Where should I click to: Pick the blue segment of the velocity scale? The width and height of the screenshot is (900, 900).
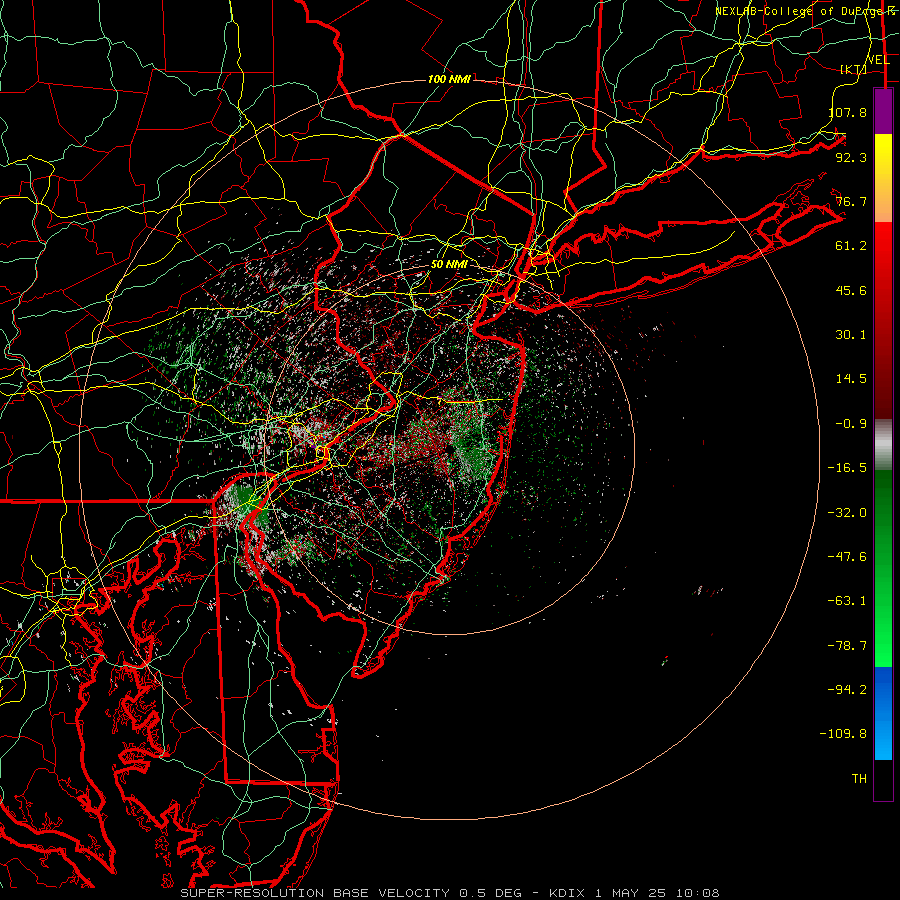[x=883, y=713]
